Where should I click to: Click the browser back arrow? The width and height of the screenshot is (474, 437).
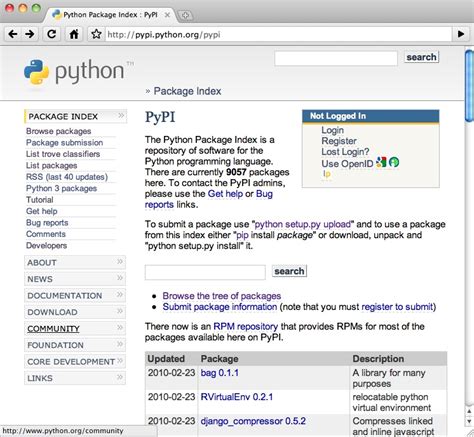tap(13, 34)
